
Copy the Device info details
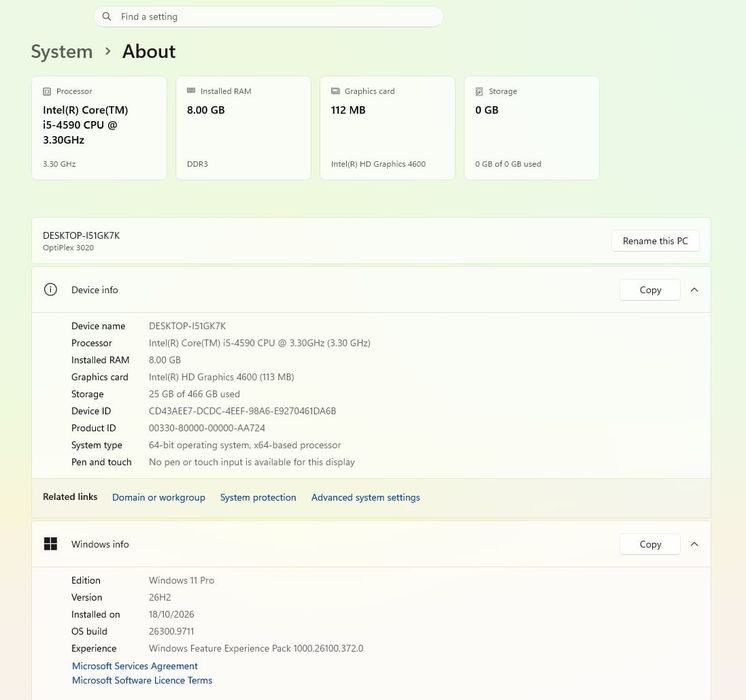pos(650,290)
